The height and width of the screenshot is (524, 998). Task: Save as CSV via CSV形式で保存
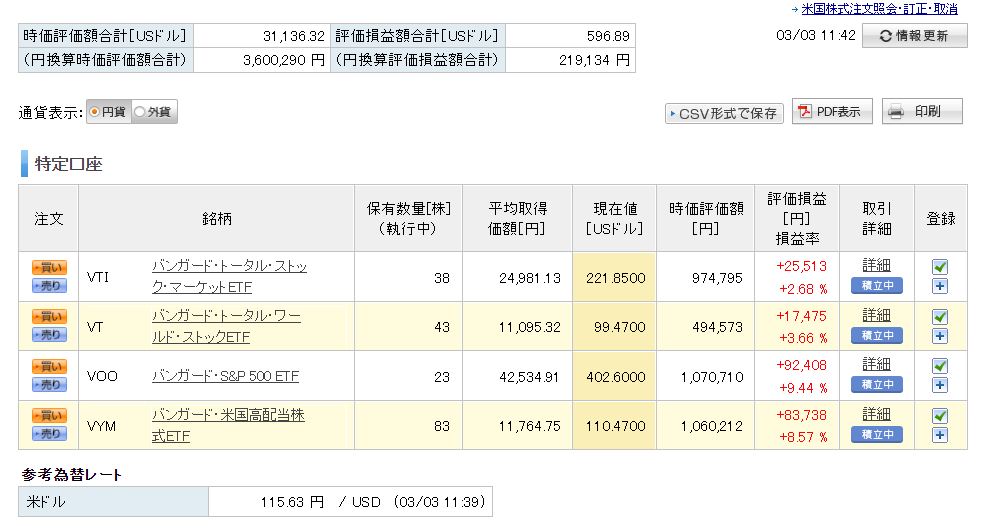[724, 113]
